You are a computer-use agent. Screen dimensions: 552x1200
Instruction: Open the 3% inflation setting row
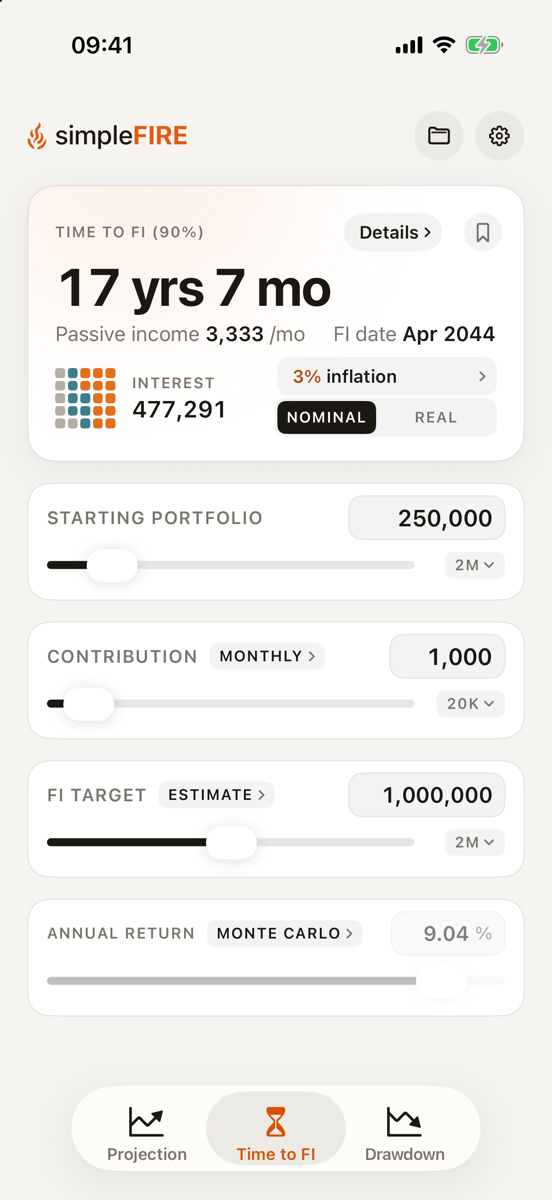pos(386,377)
